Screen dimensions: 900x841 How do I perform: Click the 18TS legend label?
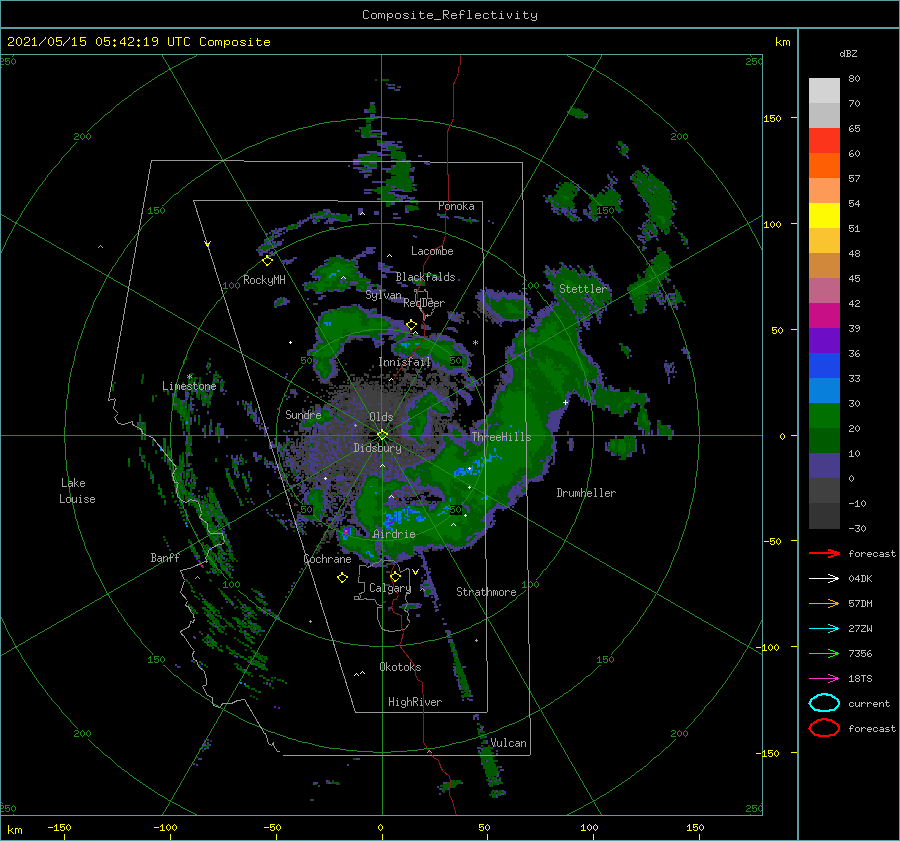coord(860,679)
